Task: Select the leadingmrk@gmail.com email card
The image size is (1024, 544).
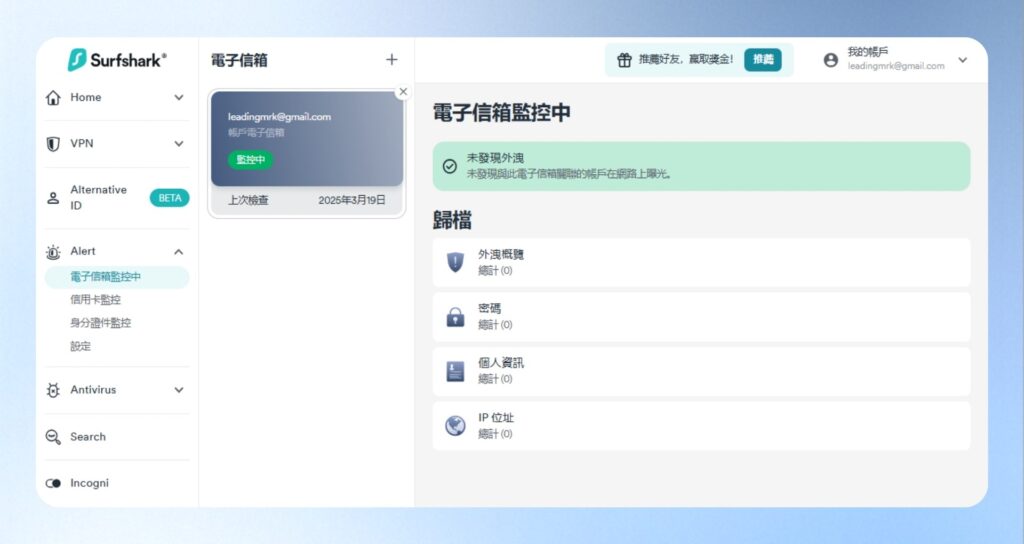Action: tap(307, 153)
